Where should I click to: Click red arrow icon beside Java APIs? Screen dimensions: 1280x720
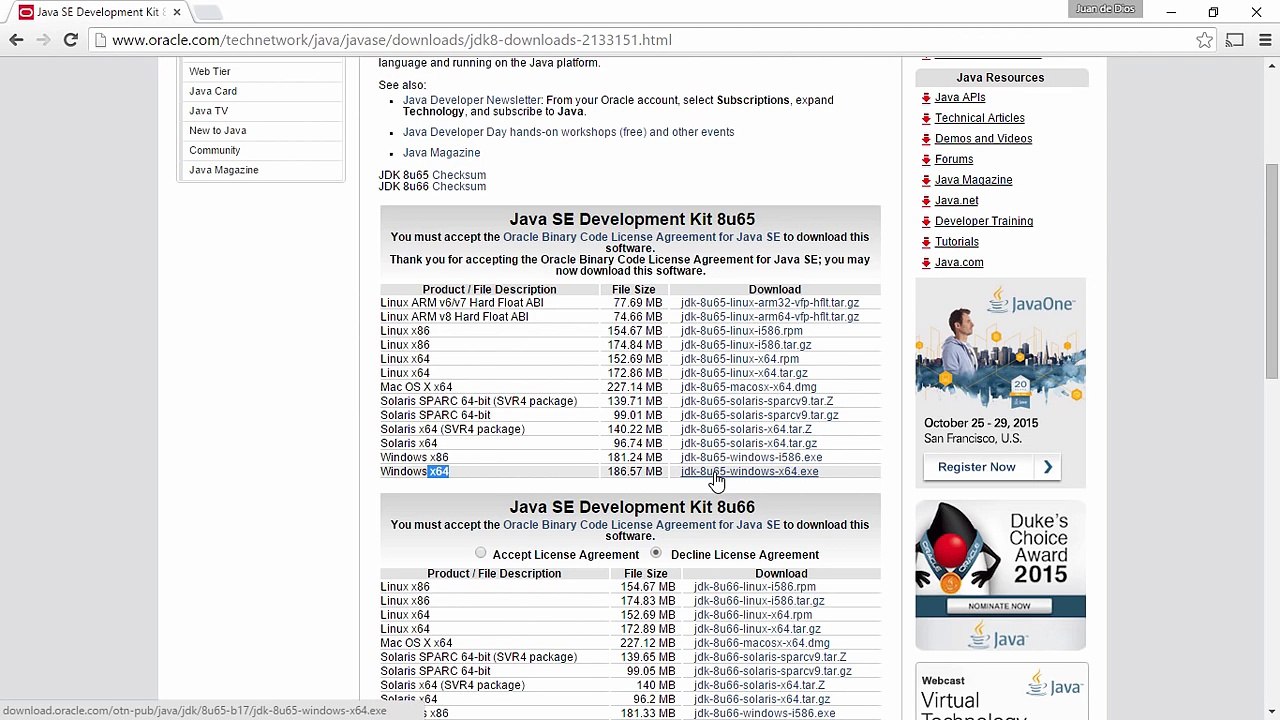[926, 98]
